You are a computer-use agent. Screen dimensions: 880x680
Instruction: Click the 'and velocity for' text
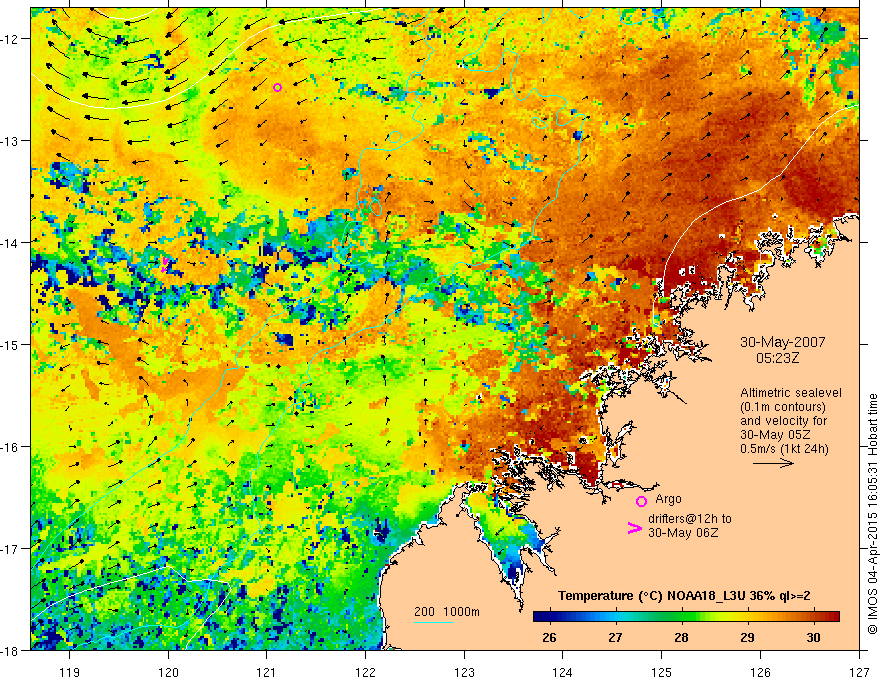pos(783,421)
